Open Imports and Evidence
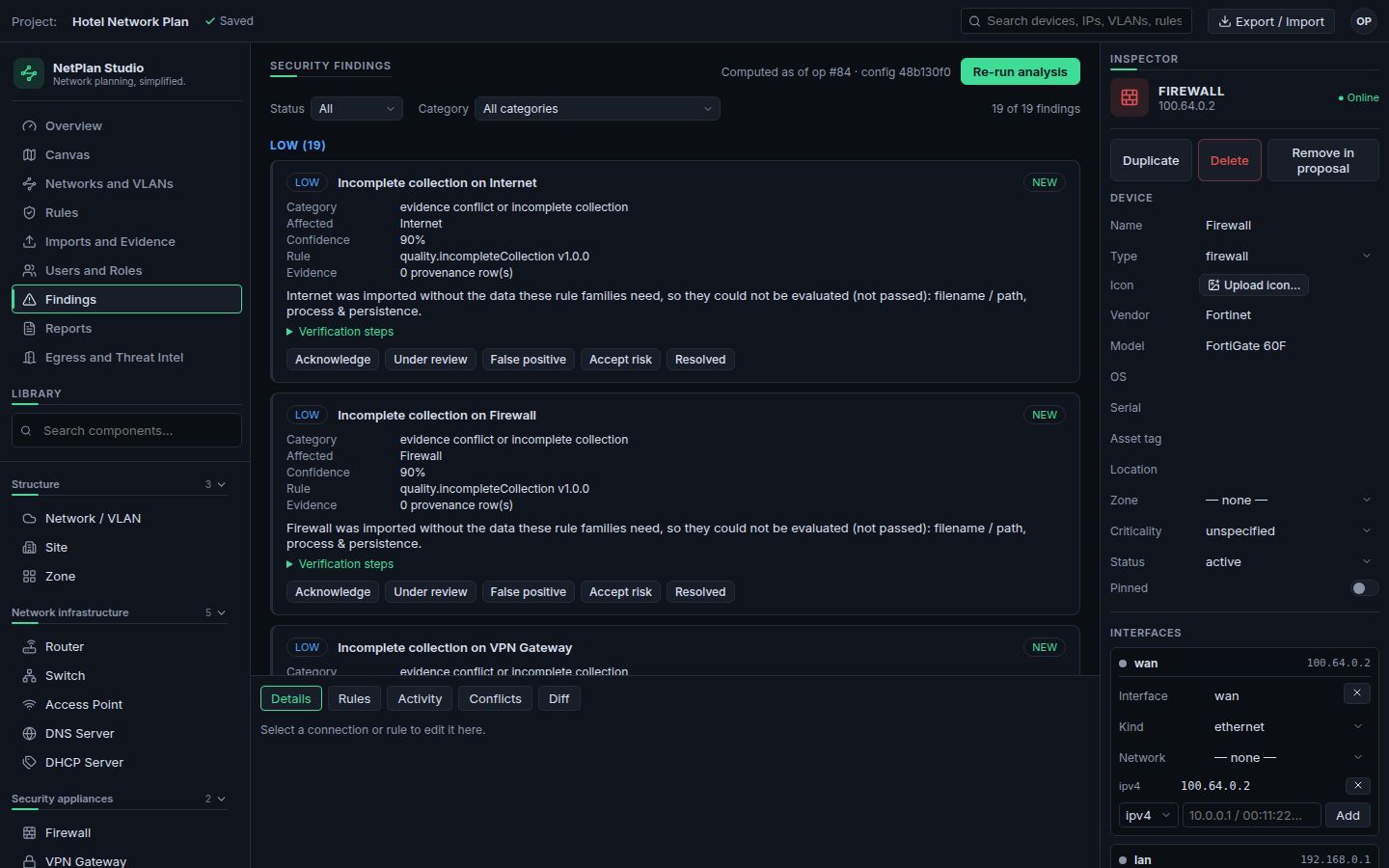 click(x=126, y=241)
